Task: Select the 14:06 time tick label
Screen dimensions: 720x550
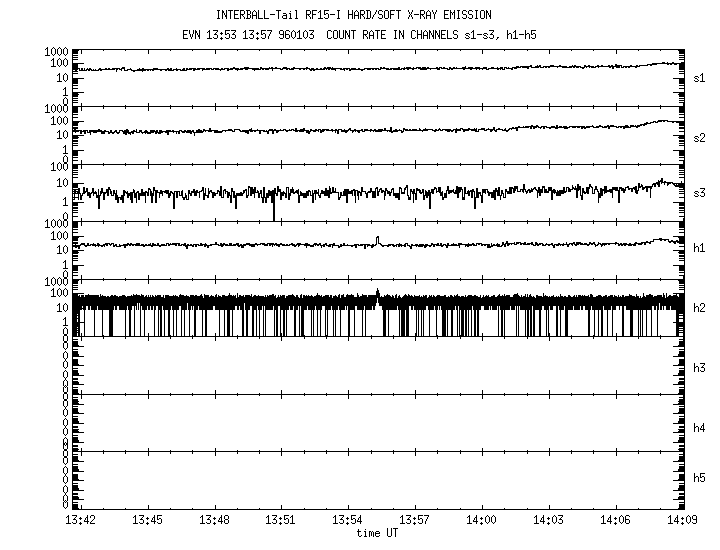Action: [616, 520]
